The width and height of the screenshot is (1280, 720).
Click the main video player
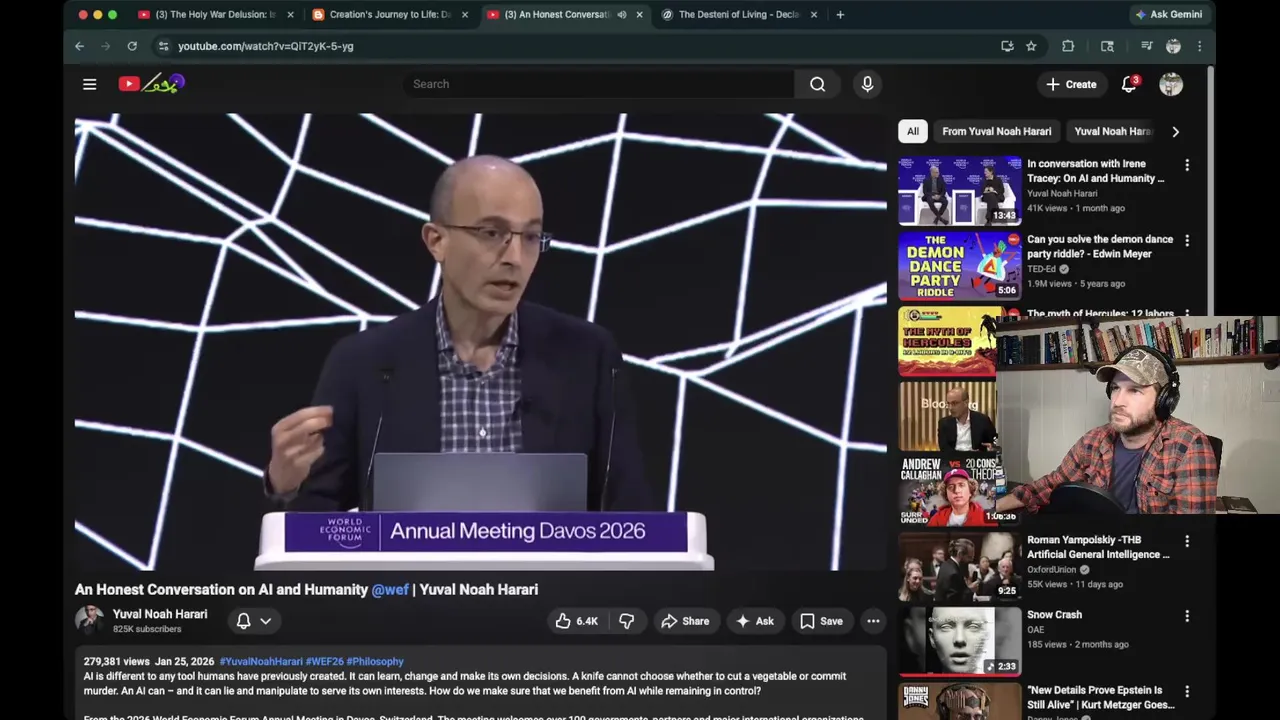(480, 341)
